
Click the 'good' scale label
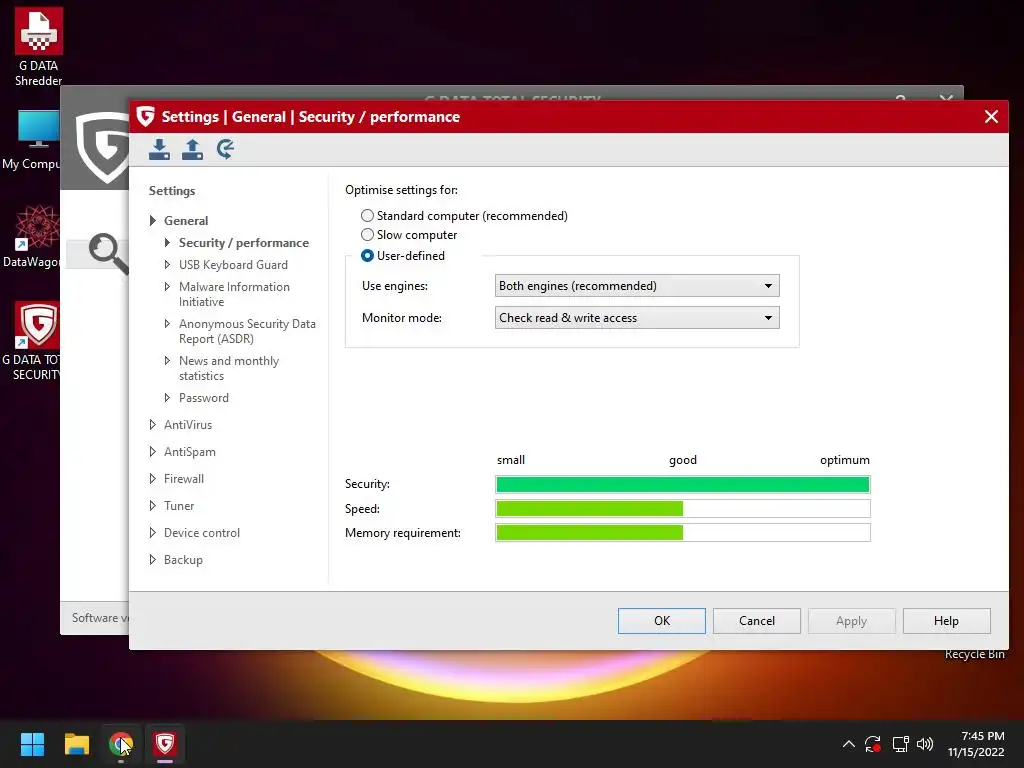point(682,460)
